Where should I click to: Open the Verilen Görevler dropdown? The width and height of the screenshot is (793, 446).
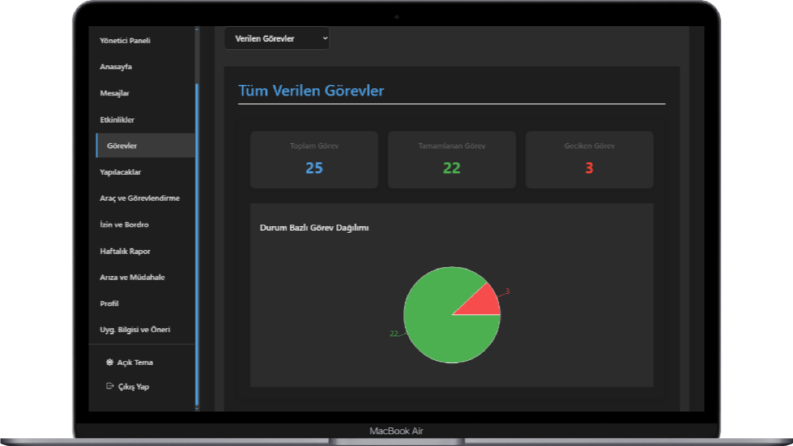tap(277, 38)
